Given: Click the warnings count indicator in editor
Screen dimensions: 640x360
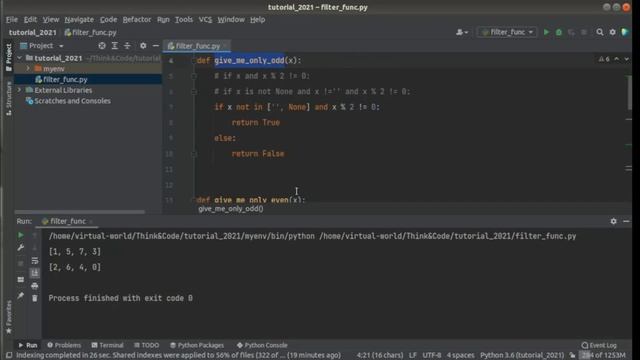Looking at the screenshot, I should pyautogui.click(x=604, y=59).
